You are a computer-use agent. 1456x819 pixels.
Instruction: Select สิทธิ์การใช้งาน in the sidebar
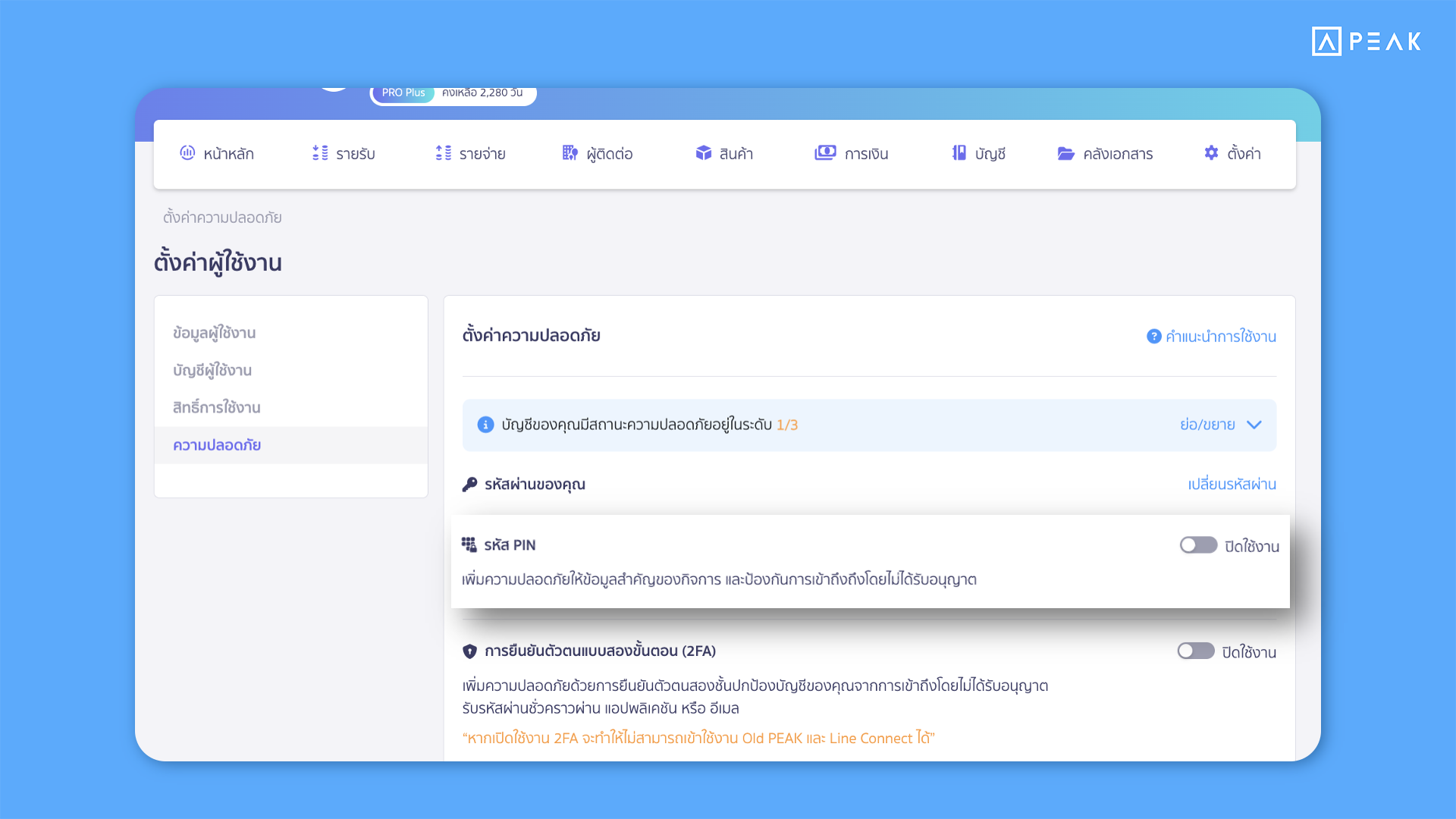pyautogui.click(x=217, y=407)
